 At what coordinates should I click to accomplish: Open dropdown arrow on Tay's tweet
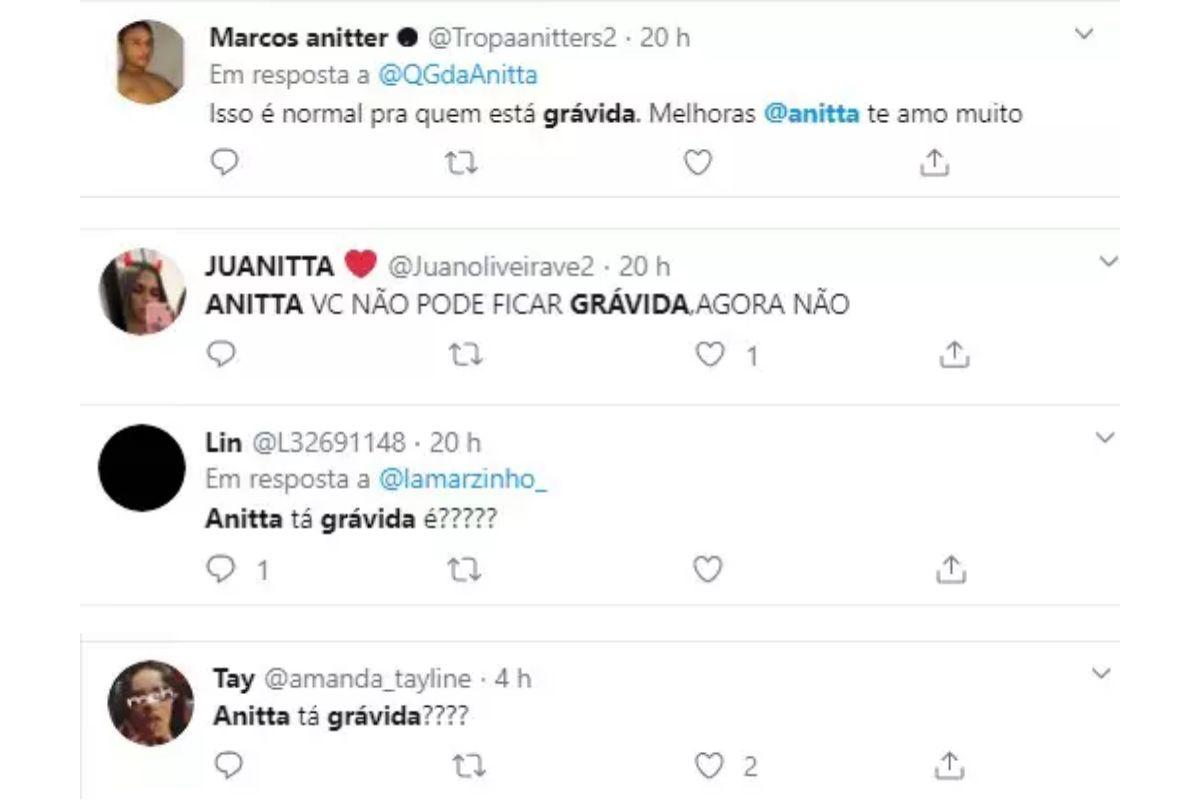click(1101, 674)
